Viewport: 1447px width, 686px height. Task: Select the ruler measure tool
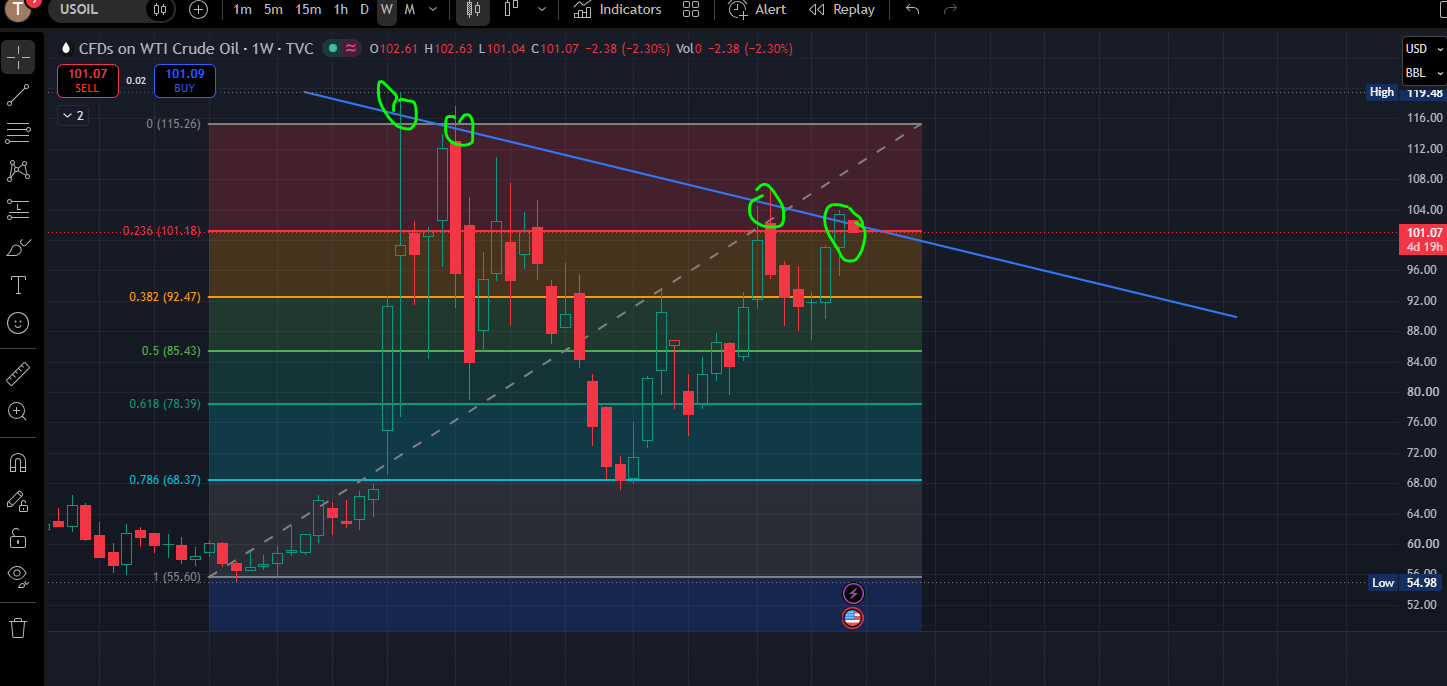pyautogui.click(x=18, y=374)
